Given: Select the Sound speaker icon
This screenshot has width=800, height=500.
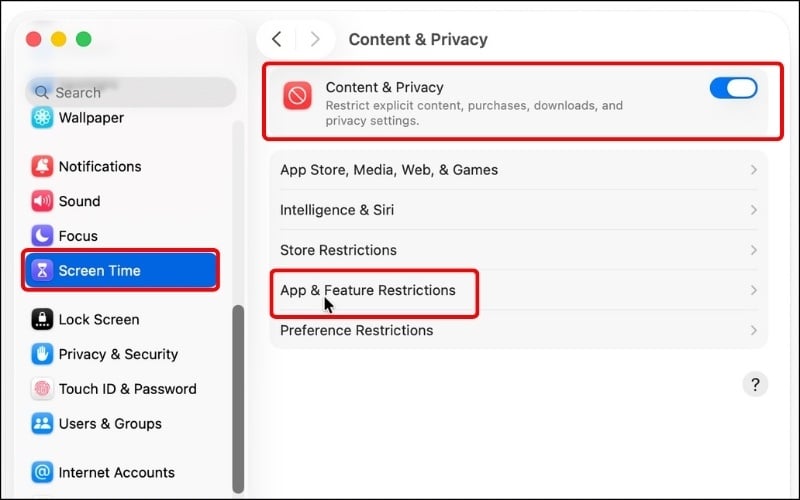Looking at the screenshot, I should point(42,201).
